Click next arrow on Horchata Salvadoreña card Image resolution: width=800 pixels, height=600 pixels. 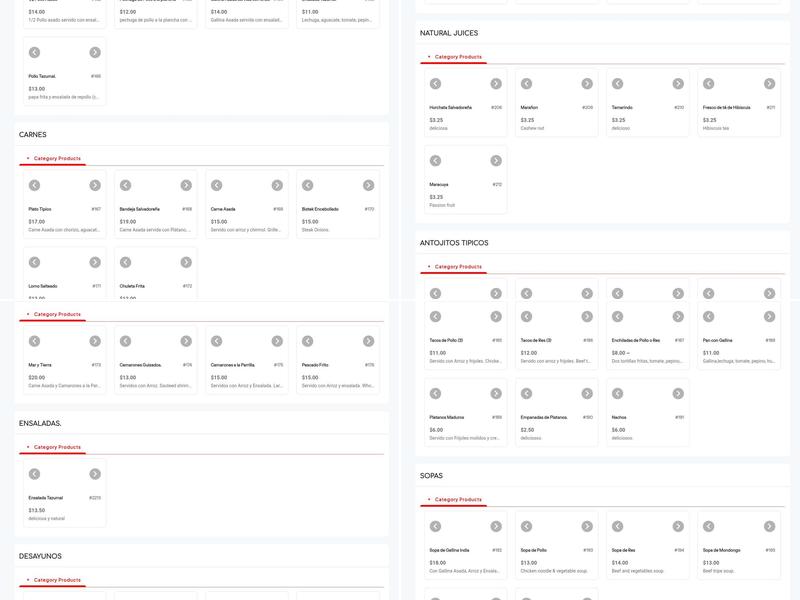click(496, 84)
